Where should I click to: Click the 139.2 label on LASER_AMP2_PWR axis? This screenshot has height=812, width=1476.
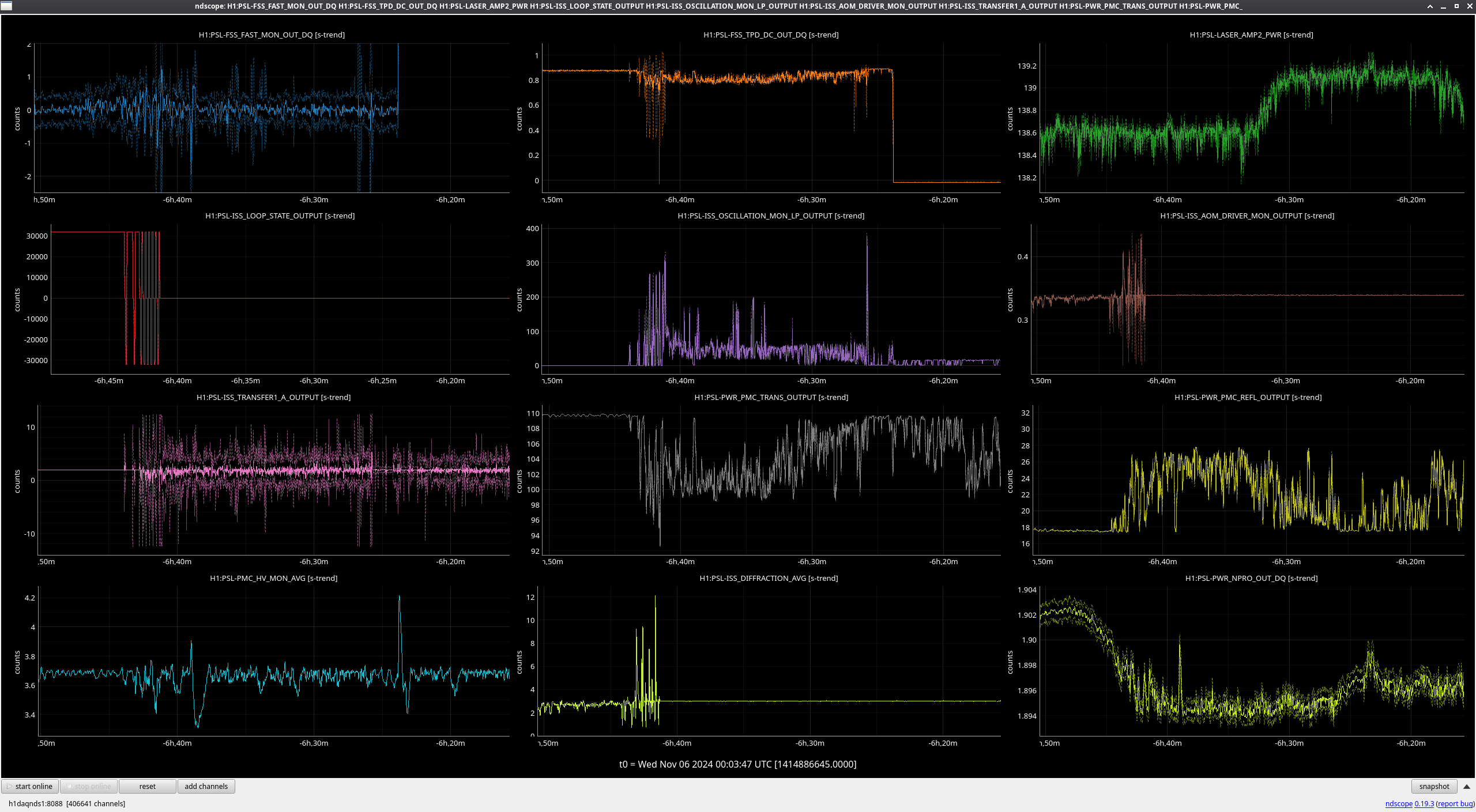pos(1027,66)
